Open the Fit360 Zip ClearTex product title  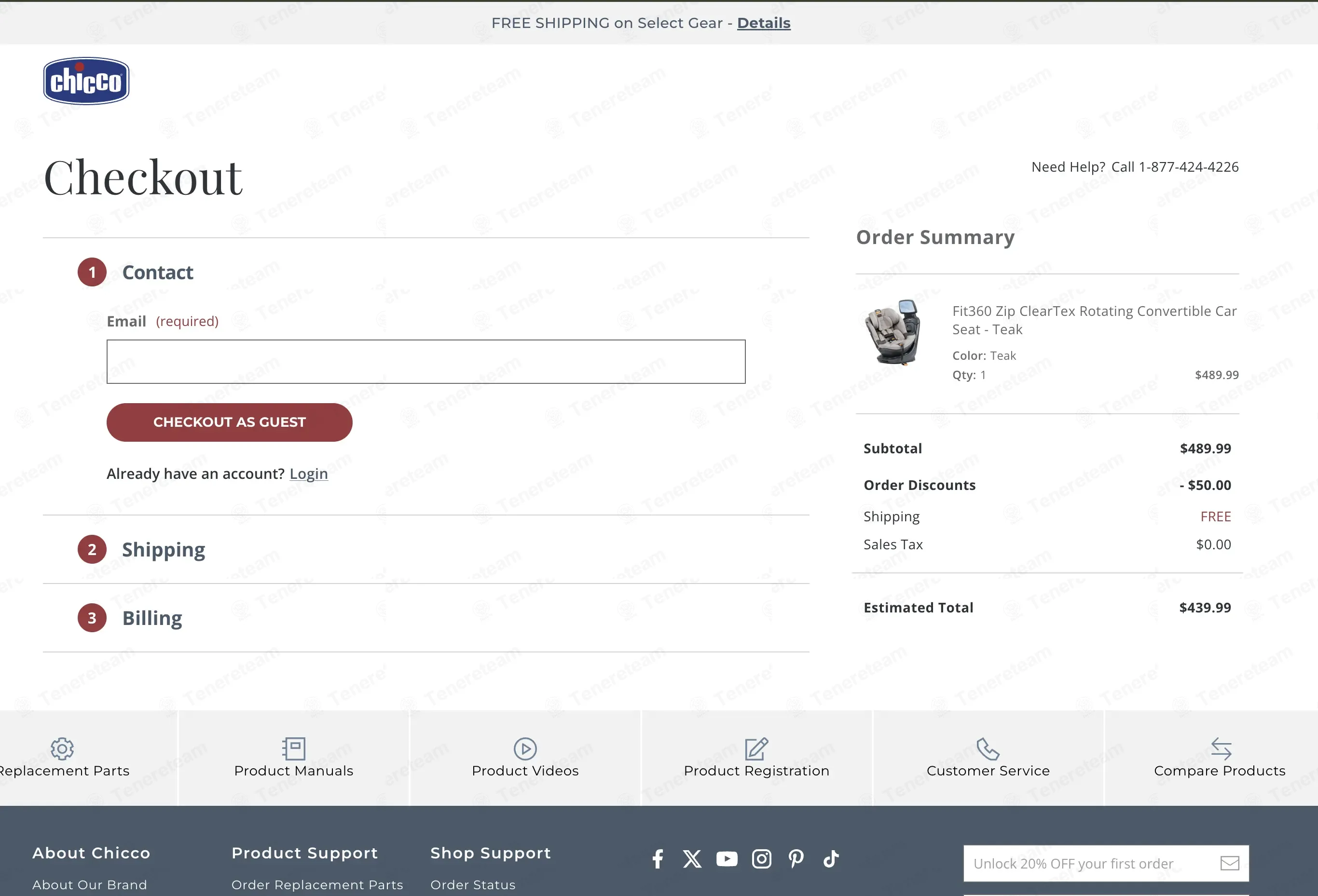[x=1094, y=320]
